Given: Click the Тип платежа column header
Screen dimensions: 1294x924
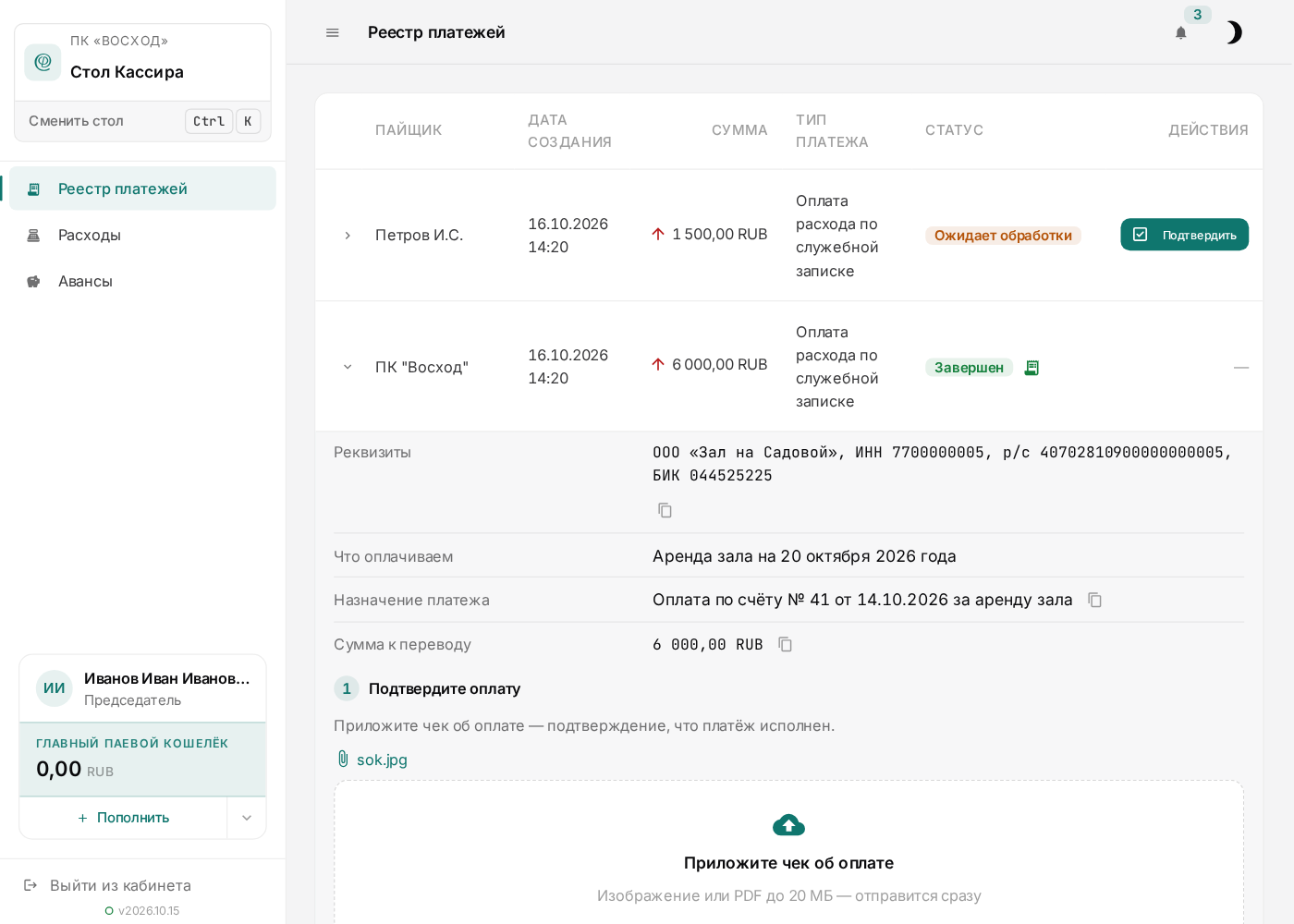Looking at the screenshot, I should coord(832,131).
